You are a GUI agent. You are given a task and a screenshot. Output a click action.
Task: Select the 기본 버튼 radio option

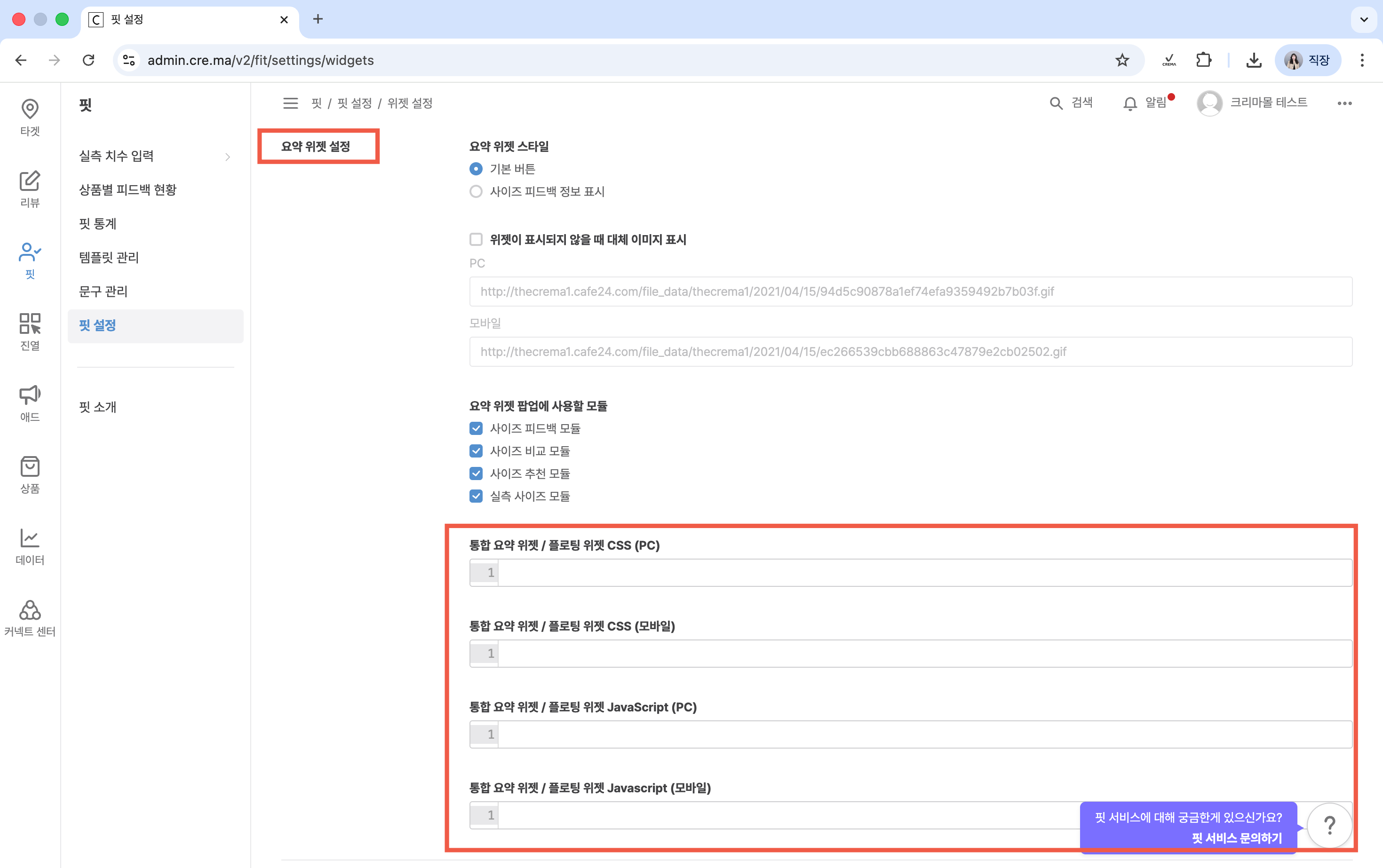(476, 169)
